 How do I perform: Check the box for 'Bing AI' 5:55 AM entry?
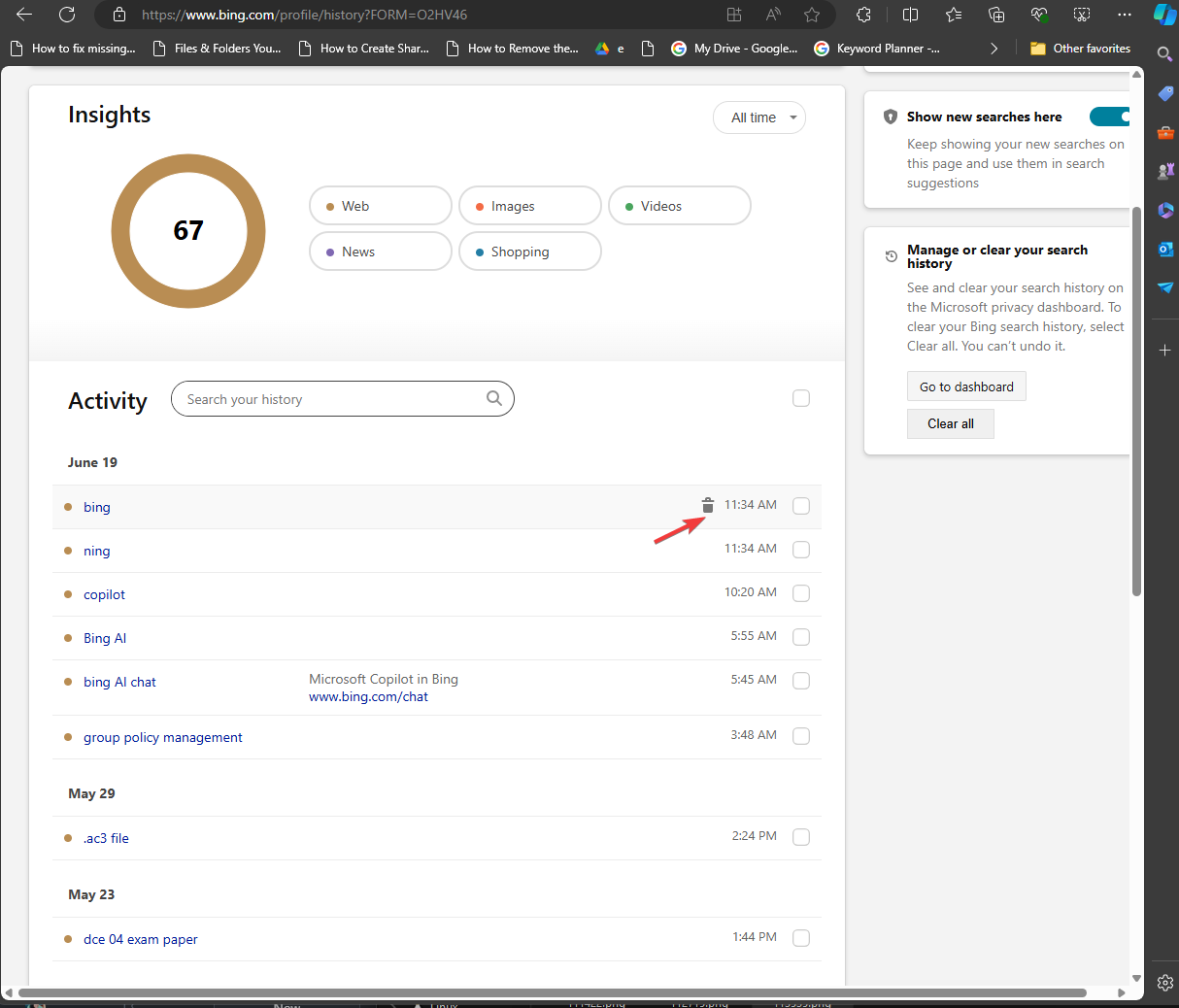(801, 637)
